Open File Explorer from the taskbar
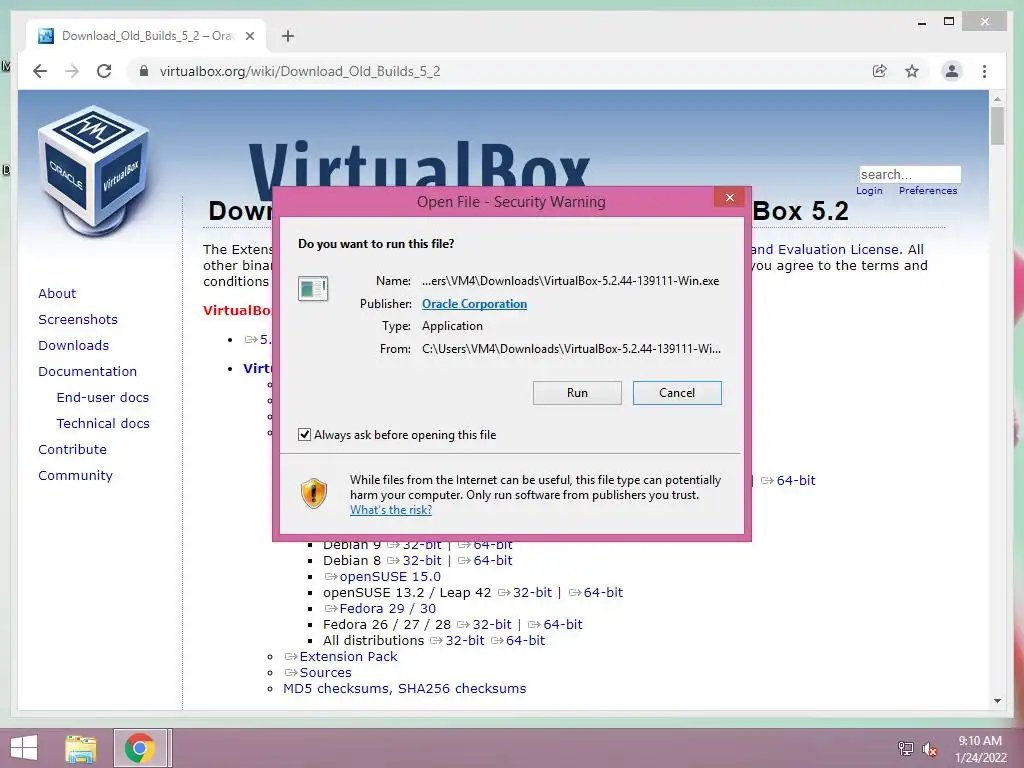Screen dimensions: 1024x768 tap(81, 748)
